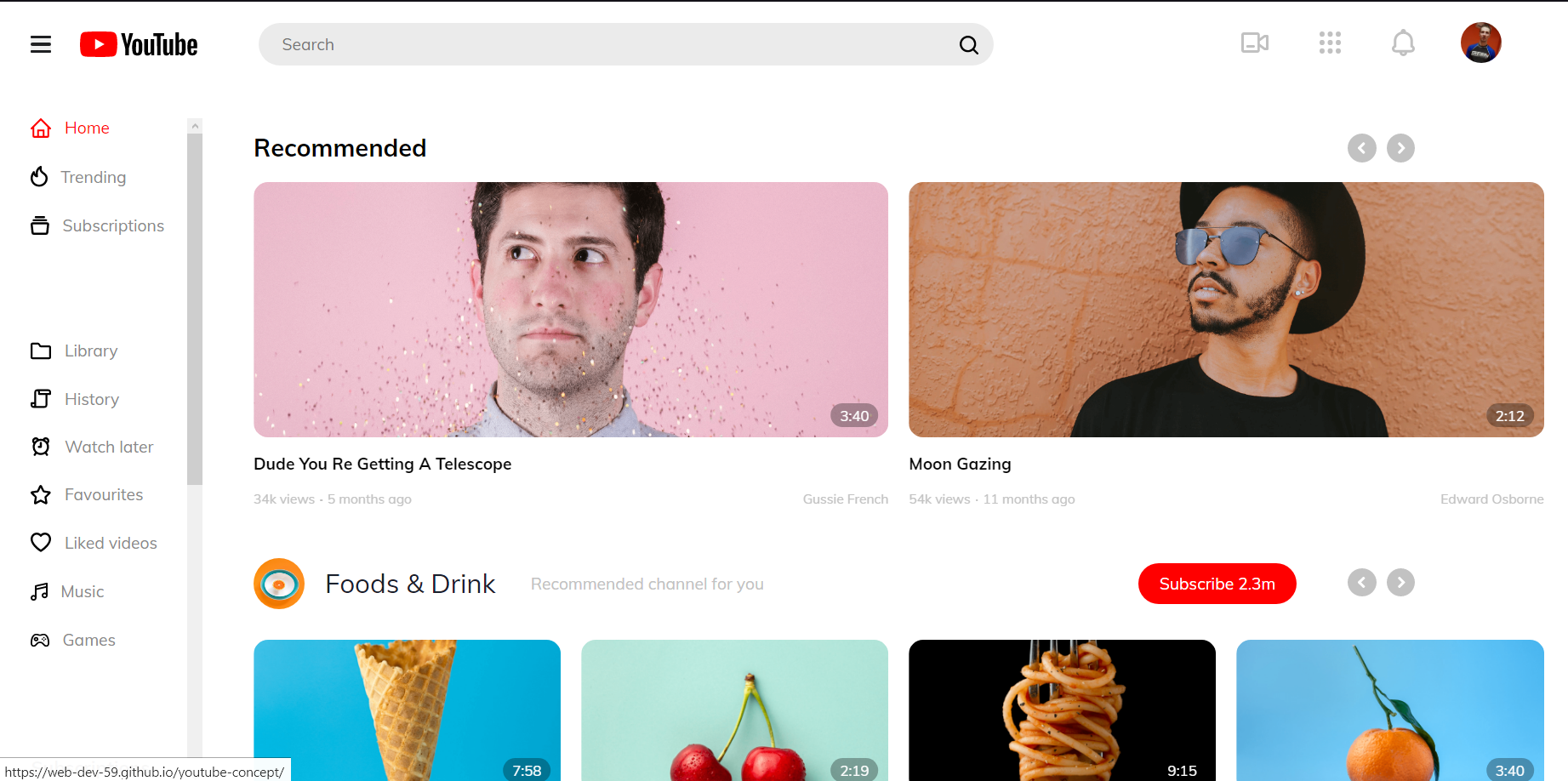1568x781 pixels.
Task: Click the Watch later clock icon
Action: pyautogui.click(x=41, y=447)
